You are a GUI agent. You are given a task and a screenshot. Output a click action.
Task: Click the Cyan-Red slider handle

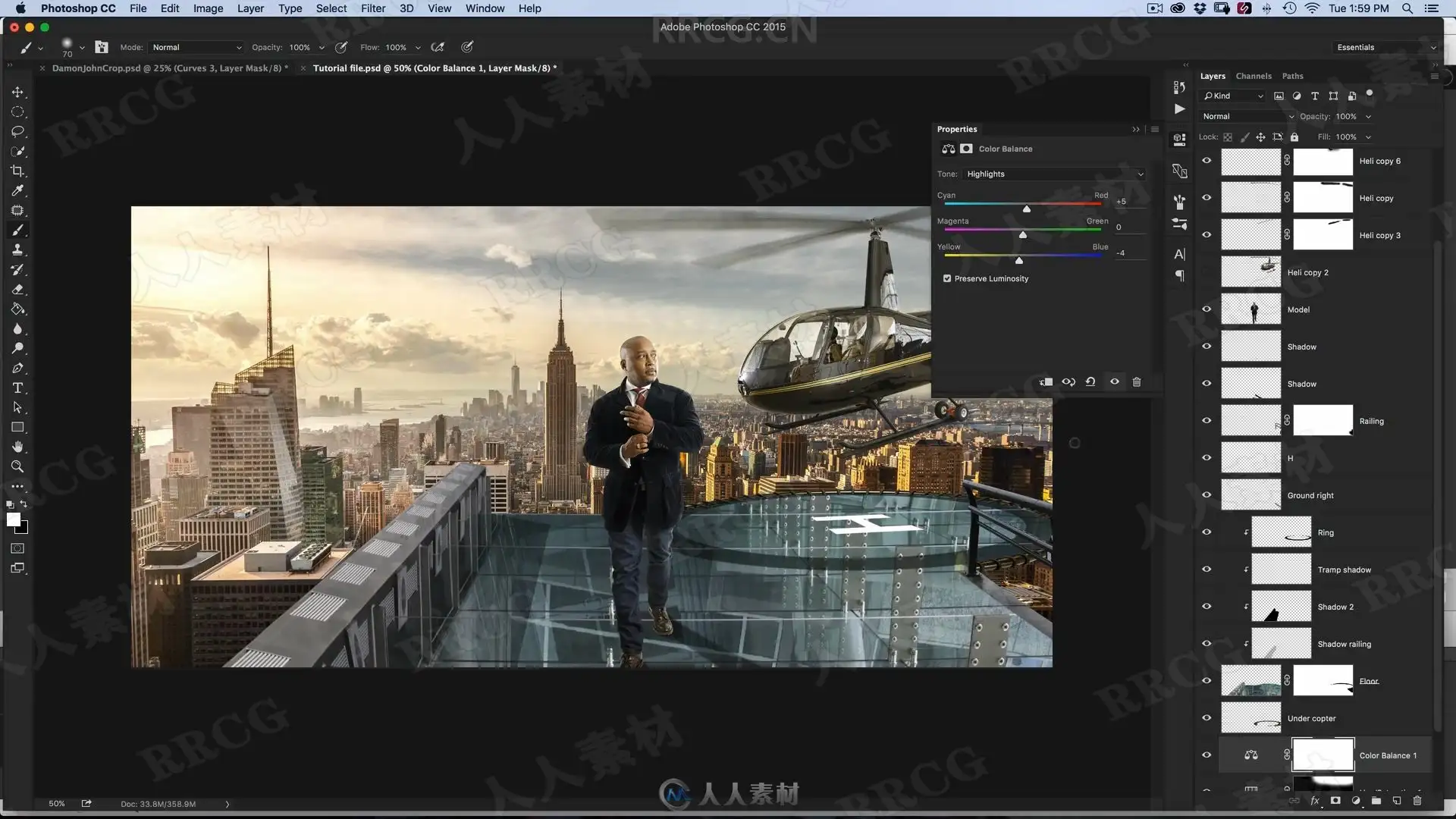[x=1027, y=209]
